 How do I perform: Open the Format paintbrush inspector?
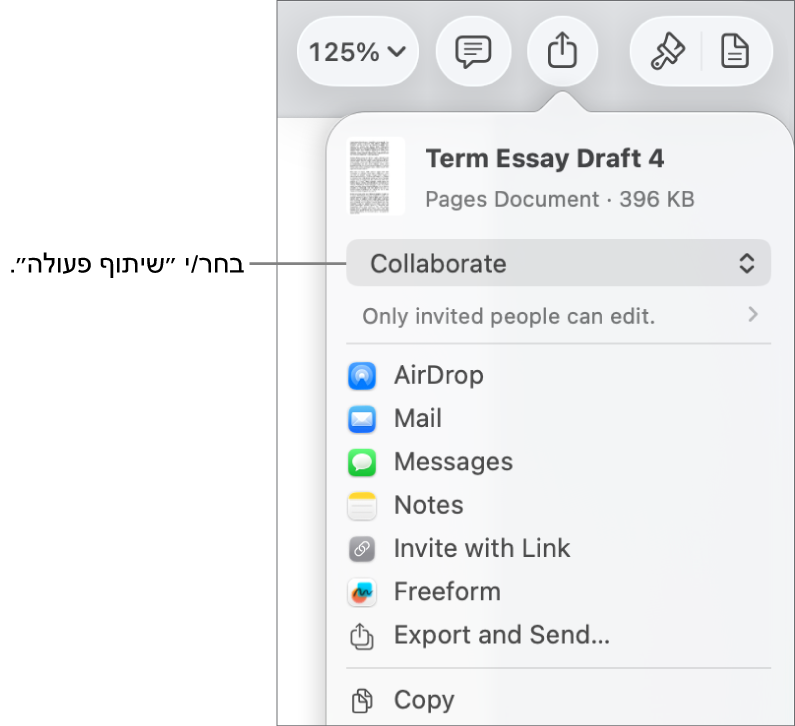click(x=667, y=51)
